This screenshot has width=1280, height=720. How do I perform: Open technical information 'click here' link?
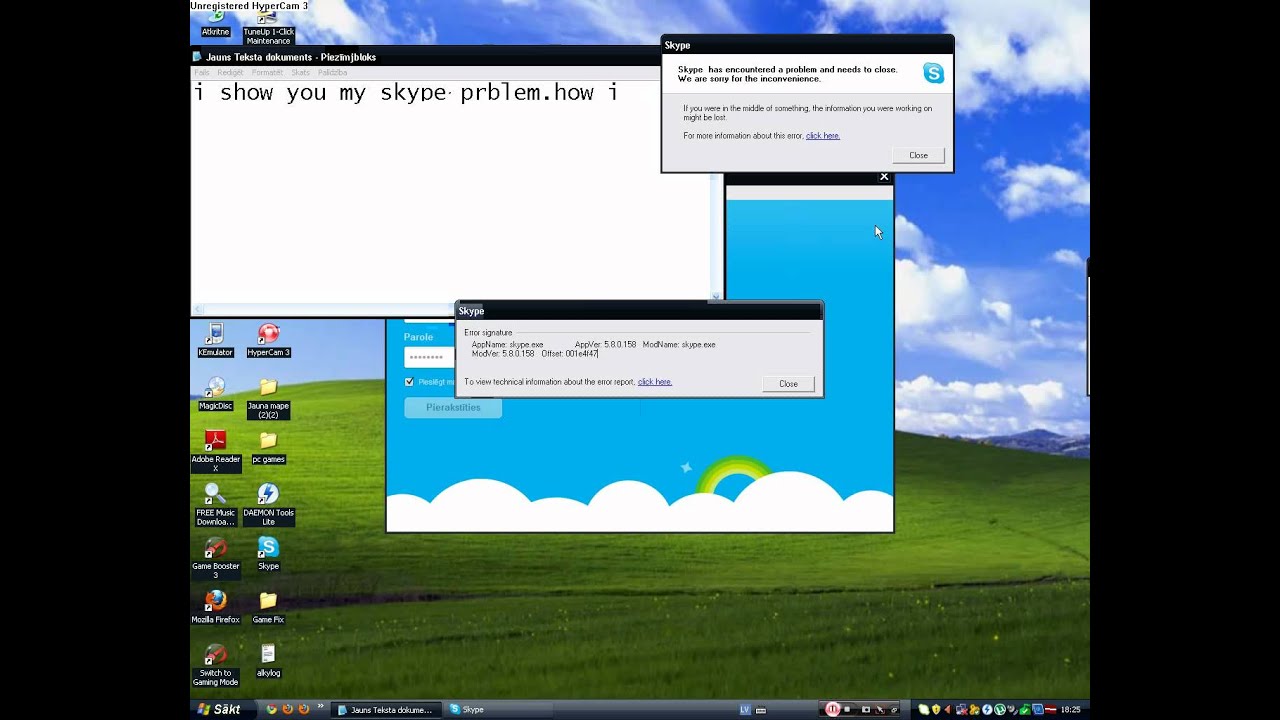655,381
